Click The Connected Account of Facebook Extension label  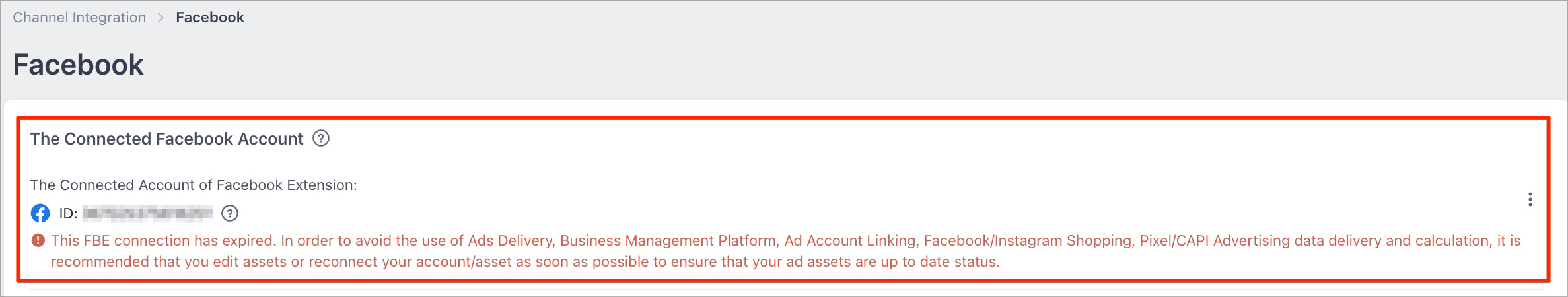194,185
